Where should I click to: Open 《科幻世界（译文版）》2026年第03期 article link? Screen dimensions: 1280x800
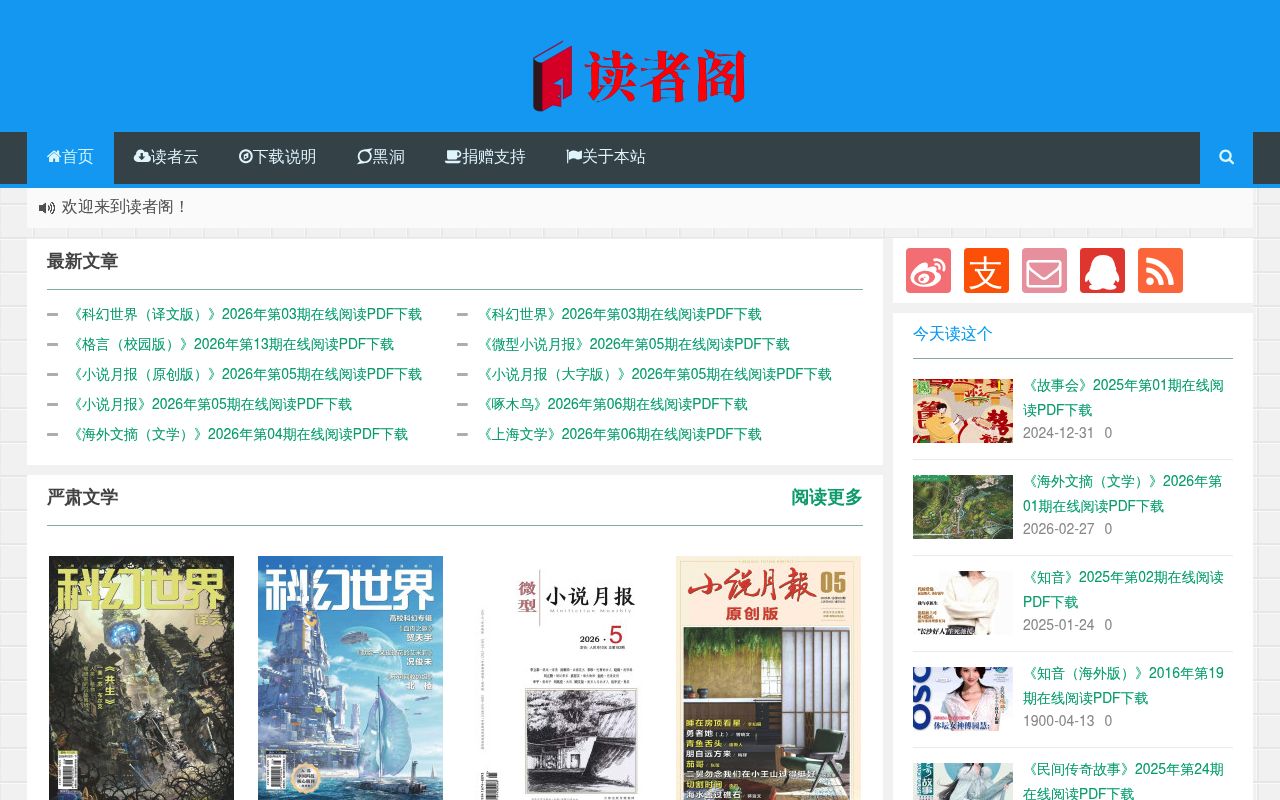(245, 314)
